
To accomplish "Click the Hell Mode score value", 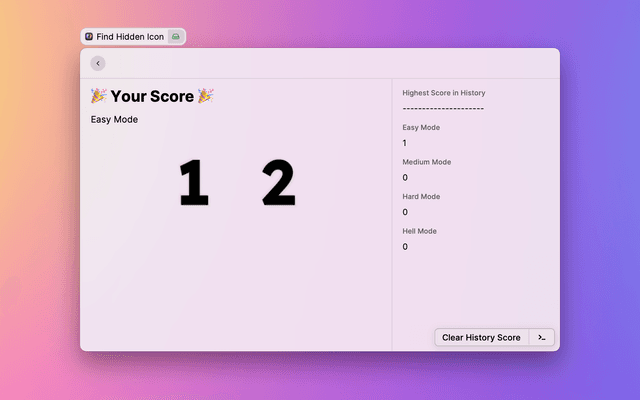I will pyautogui.click(x=405, y=246).
